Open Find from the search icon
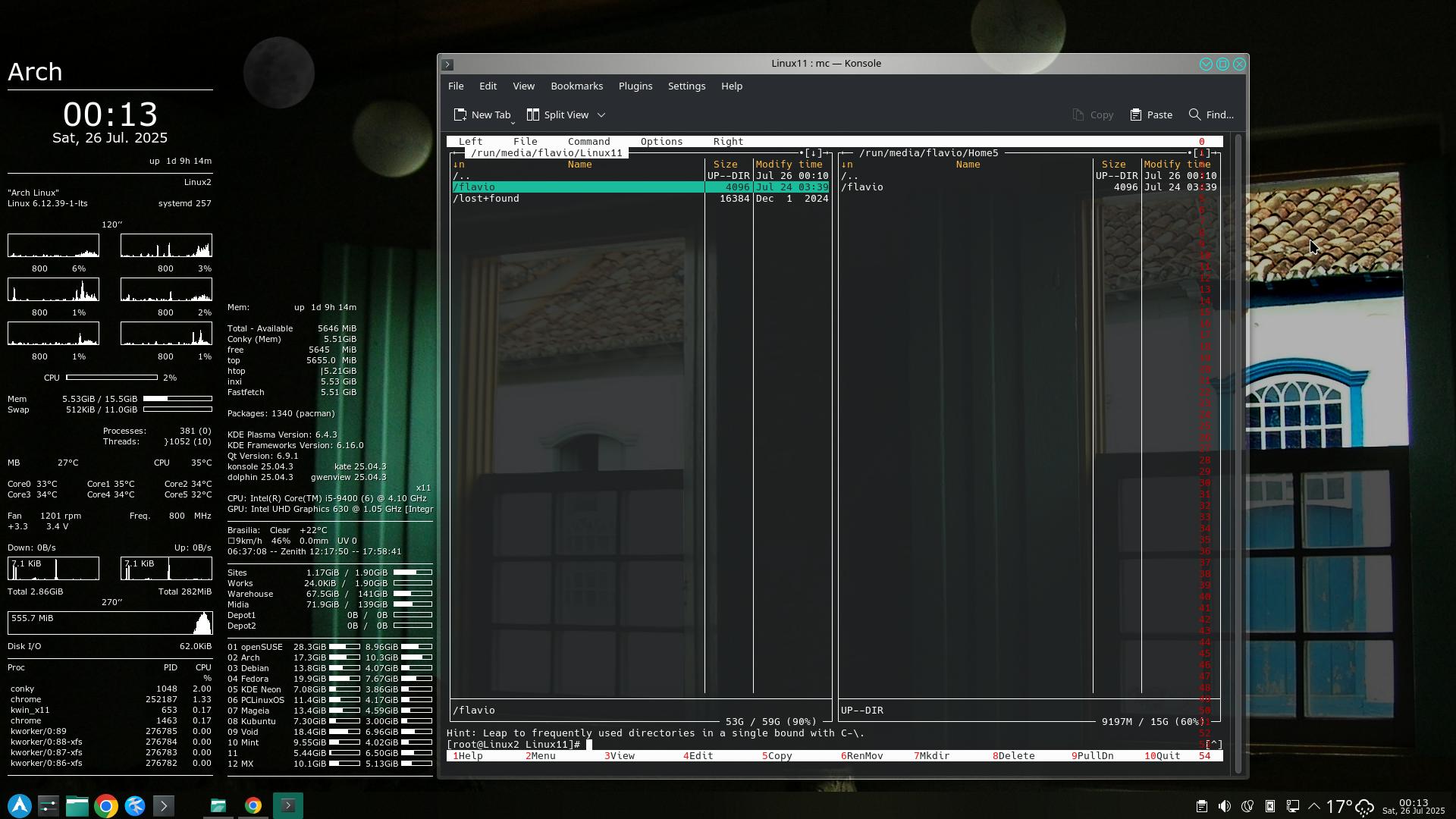Image resolution: width=1456 pixels, height=819 pixels. [1194, 115]
